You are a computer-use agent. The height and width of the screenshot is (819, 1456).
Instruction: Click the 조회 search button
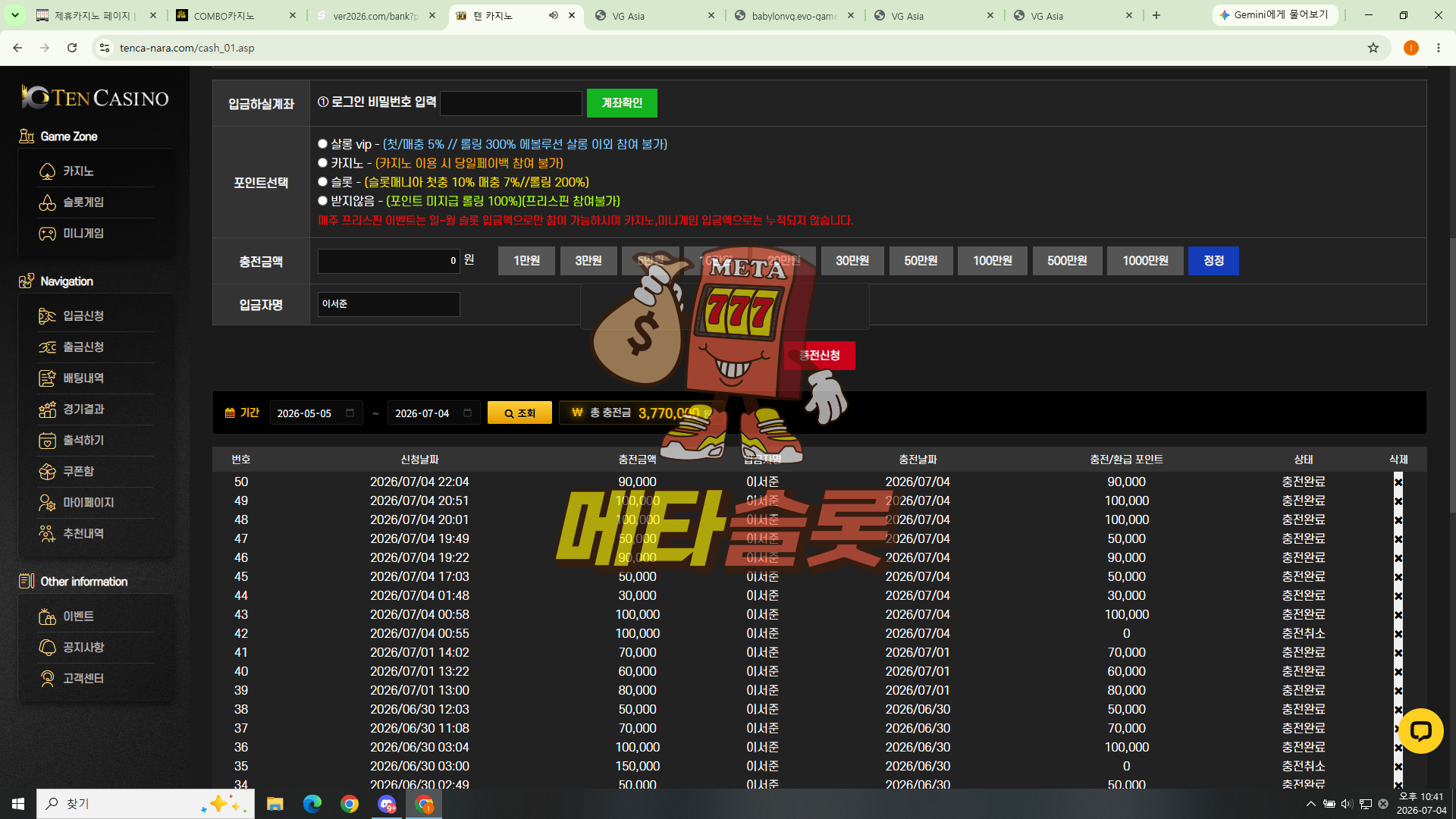coord(519,413)
